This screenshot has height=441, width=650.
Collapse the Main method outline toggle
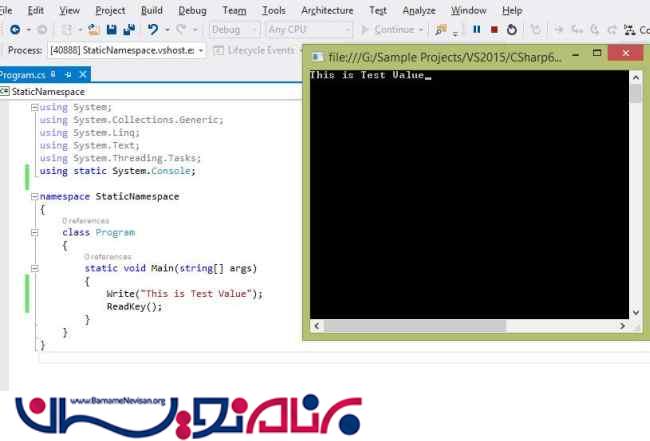tap(35, 269)
